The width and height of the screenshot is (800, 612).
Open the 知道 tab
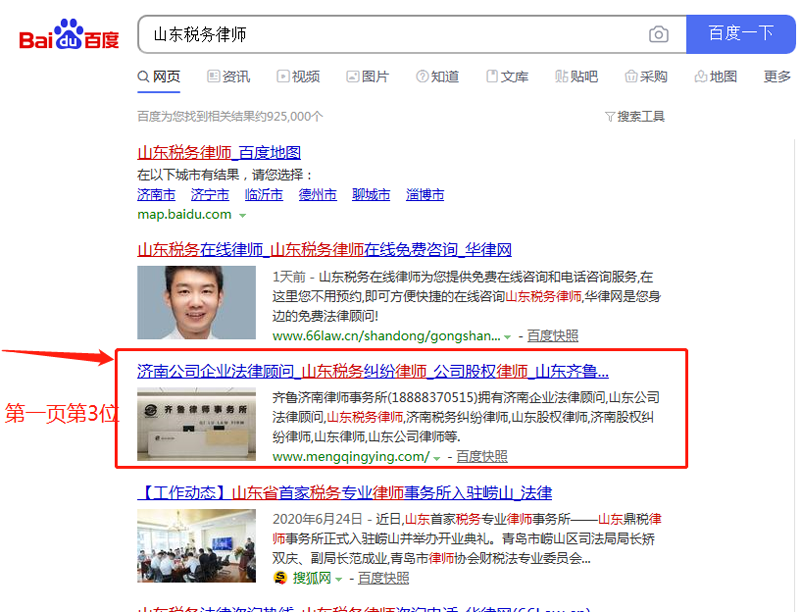(x=437, y=77)
